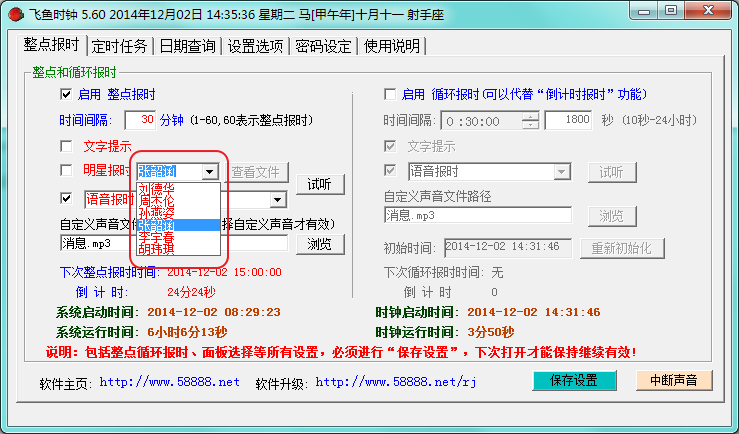Click countdown value 24分24秒
Image resolution: width=739 pixels, height=434 pixels.
191,292
